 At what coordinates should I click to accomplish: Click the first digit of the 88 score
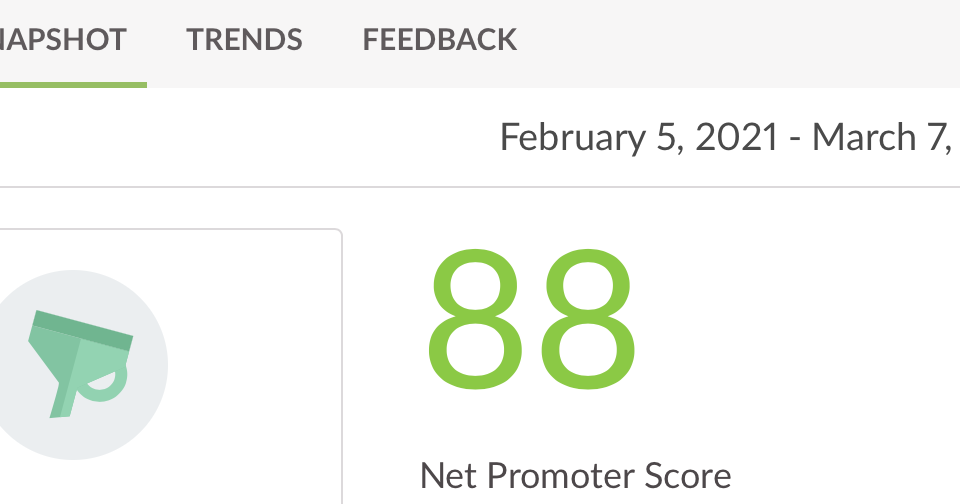point(476,319)
